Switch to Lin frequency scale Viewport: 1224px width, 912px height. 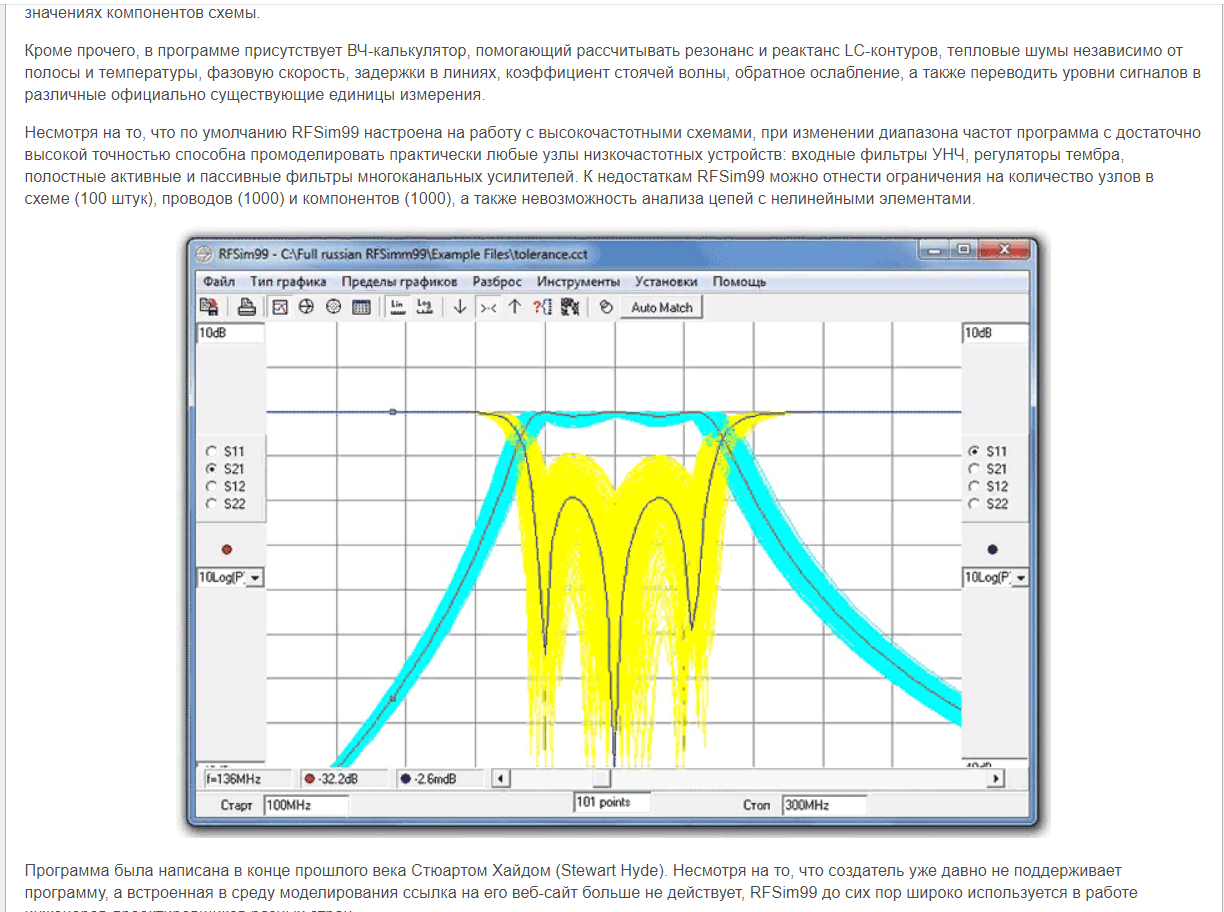click(x=397, y=307)
